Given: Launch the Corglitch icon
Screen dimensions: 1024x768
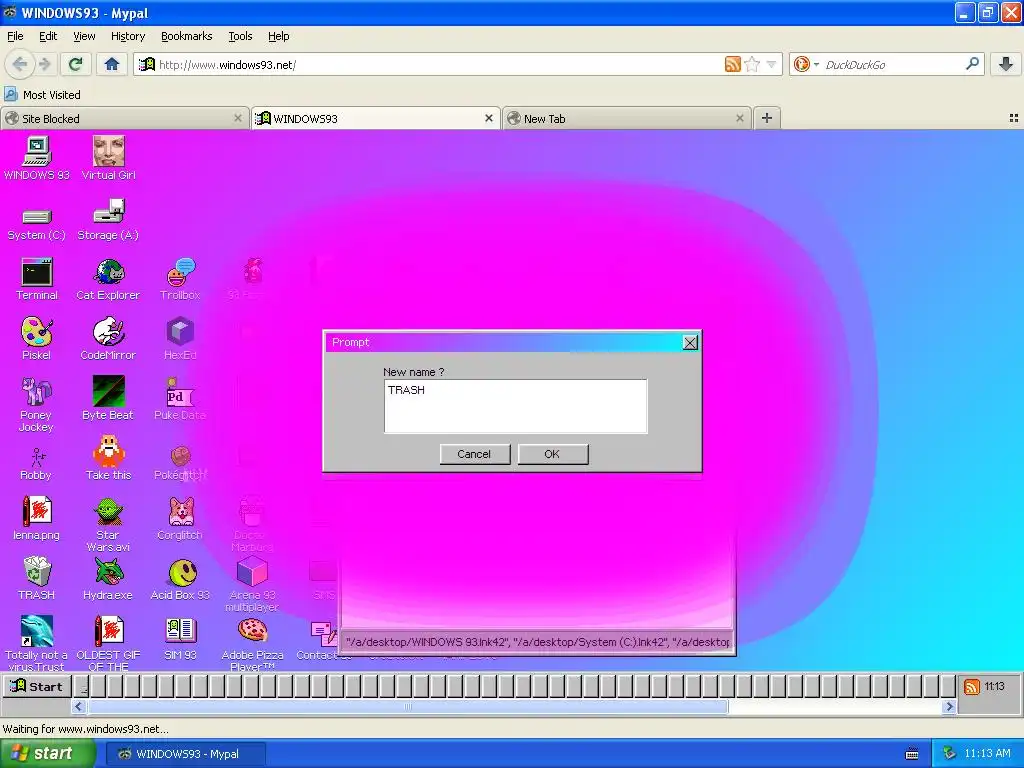Looking at the screenshot, I should click(x=180, y=519).
